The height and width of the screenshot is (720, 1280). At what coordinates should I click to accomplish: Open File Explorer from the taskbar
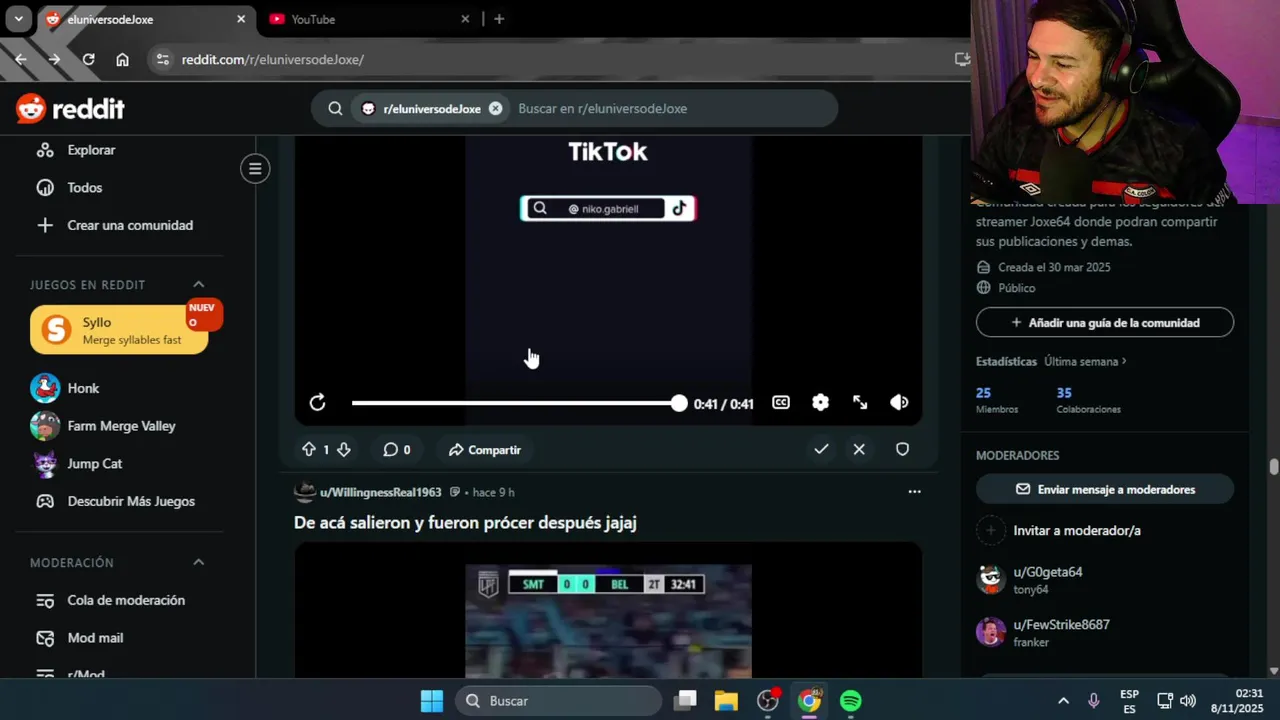point(726,701)
